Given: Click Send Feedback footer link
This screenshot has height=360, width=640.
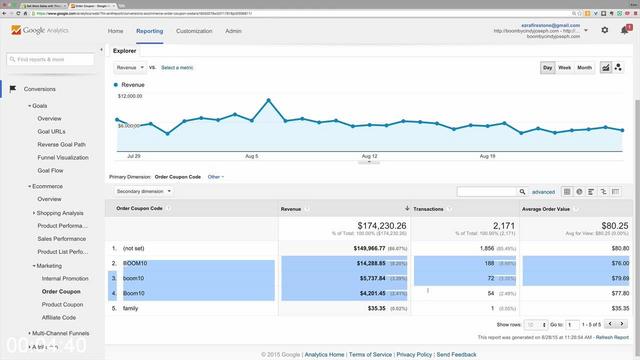Looking at the screenshot, I should coord(456,355).
